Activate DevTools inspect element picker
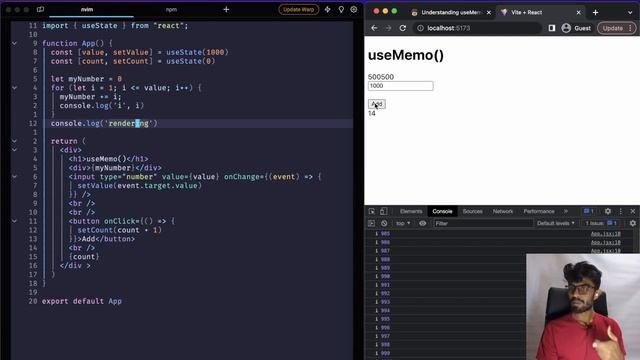The image size is (640, 360). 371,211
